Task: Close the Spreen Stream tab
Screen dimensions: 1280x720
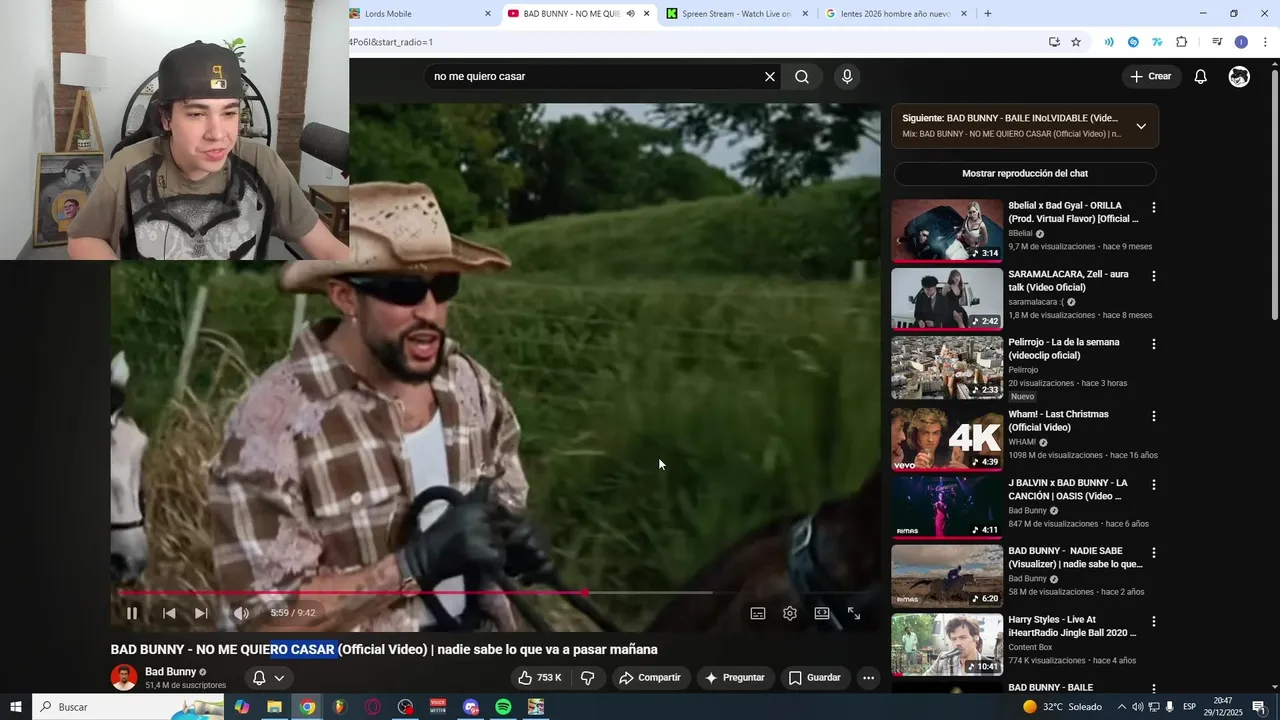Action: click(x=805, y=14)
